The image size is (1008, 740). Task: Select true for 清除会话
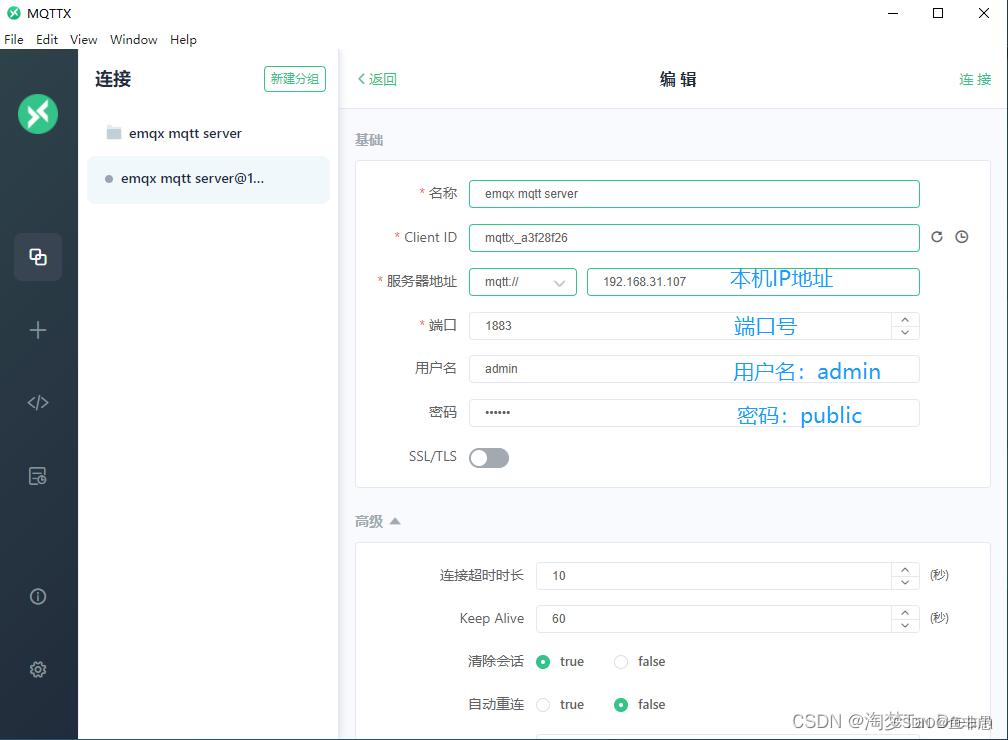pyautogui.click(x=543, y=662)
